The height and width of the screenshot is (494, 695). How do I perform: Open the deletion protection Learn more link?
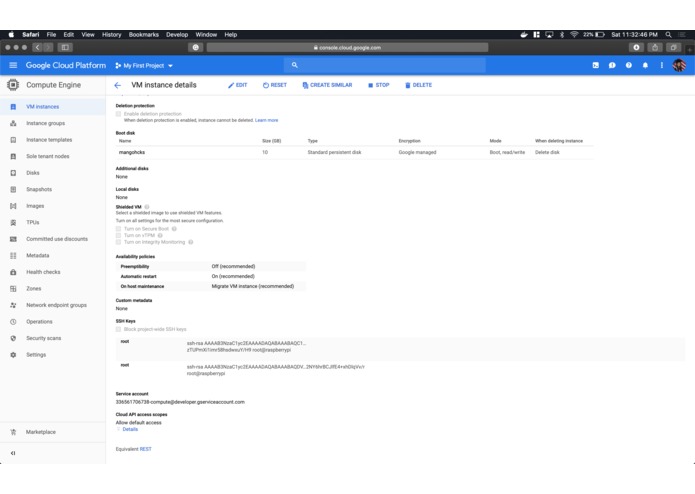[266, 120]
